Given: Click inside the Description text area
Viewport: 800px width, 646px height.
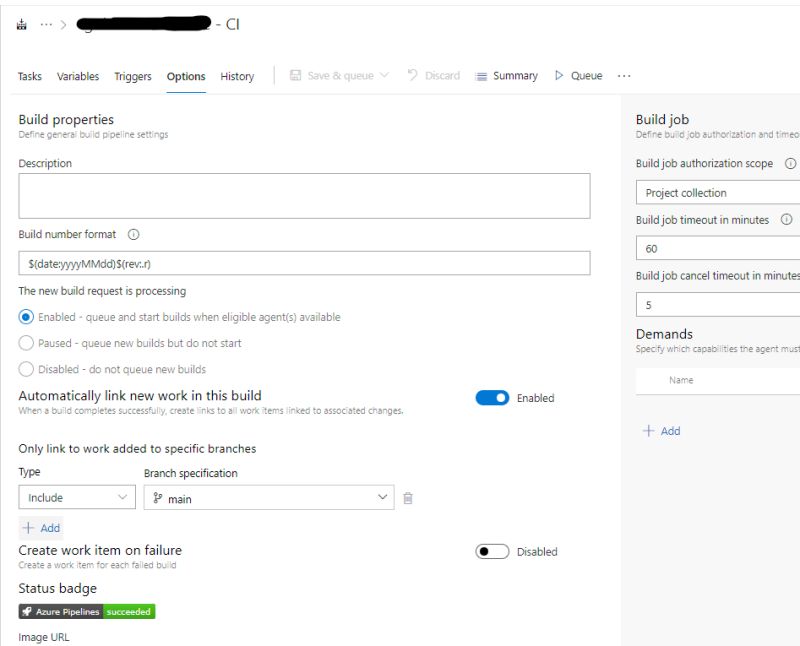Looking at the screenshot, I should coord(300,193).
